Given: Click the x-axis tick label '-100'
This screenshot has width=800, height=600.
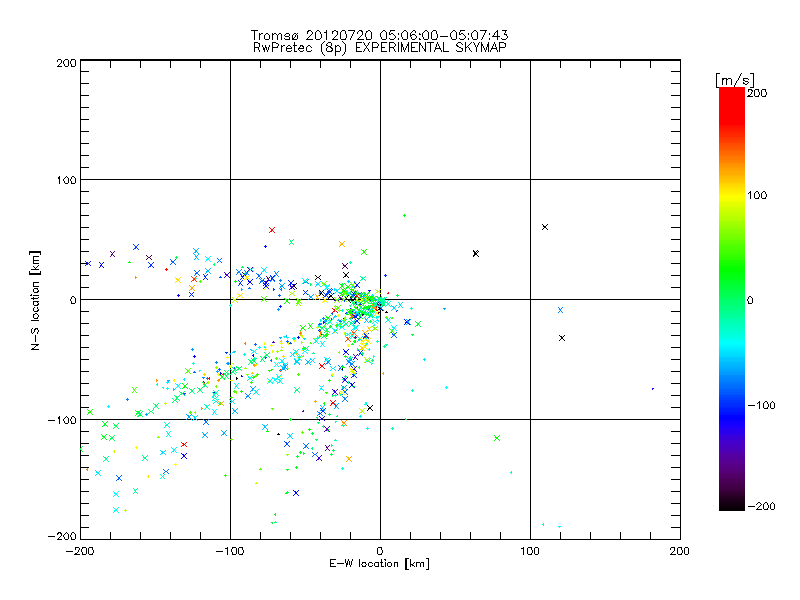Looking at the screenshot, I should [230, 551].
